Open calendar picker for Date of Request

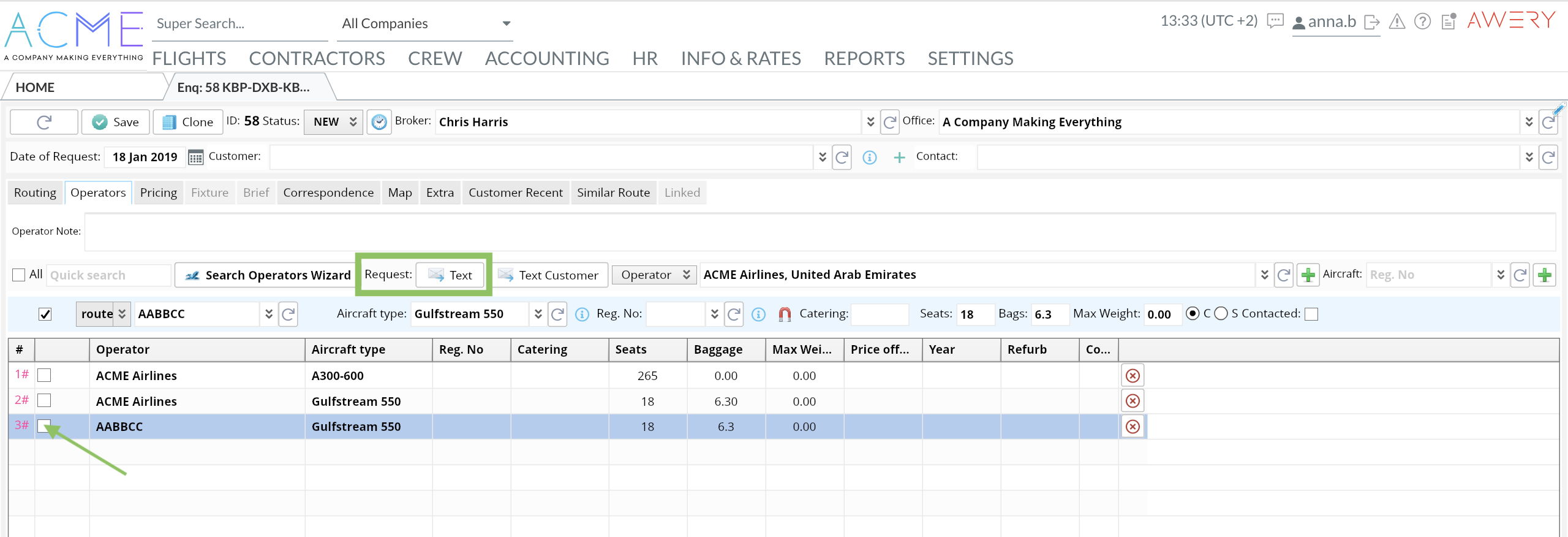[195, 158]
